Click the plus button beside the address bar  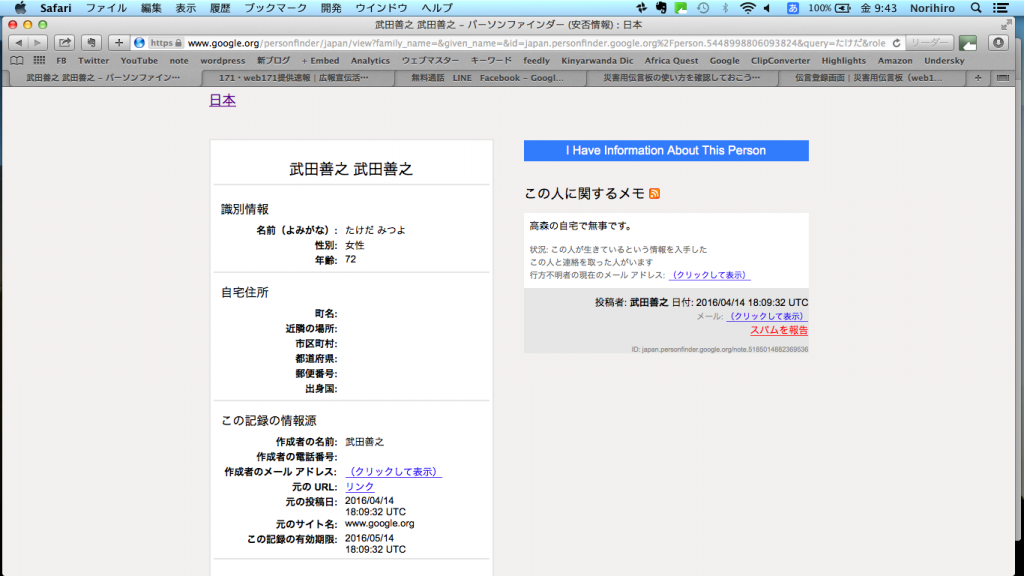pyautogui.click(x=118, y=43)
